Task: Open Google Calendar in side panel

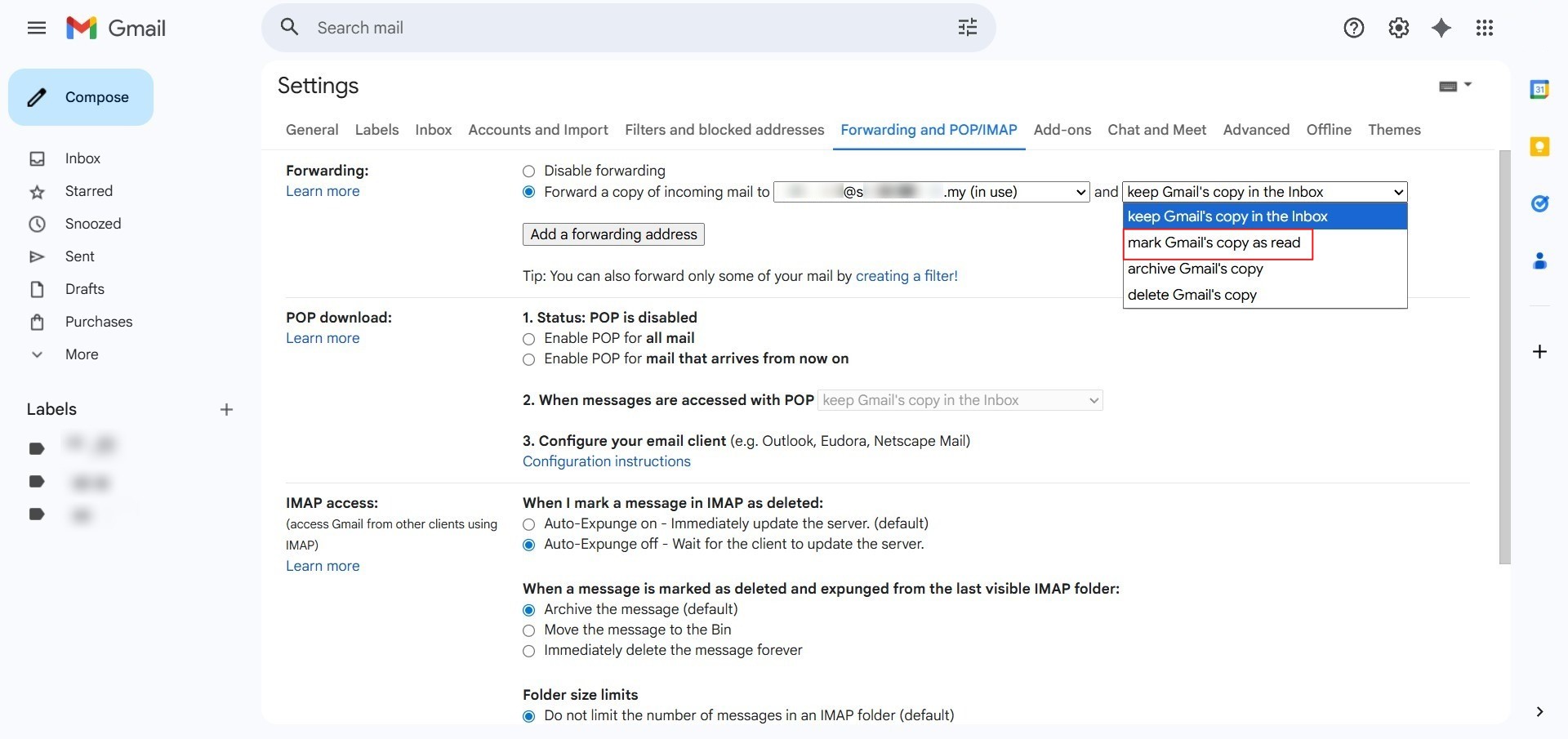Action: [x=1539, y=90]
